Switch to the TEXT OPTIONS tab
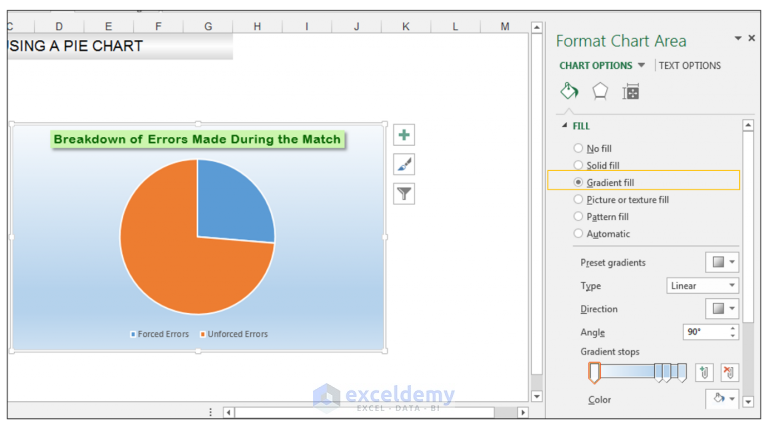This screenshot has width=768, height=430. tap(690, 65)
